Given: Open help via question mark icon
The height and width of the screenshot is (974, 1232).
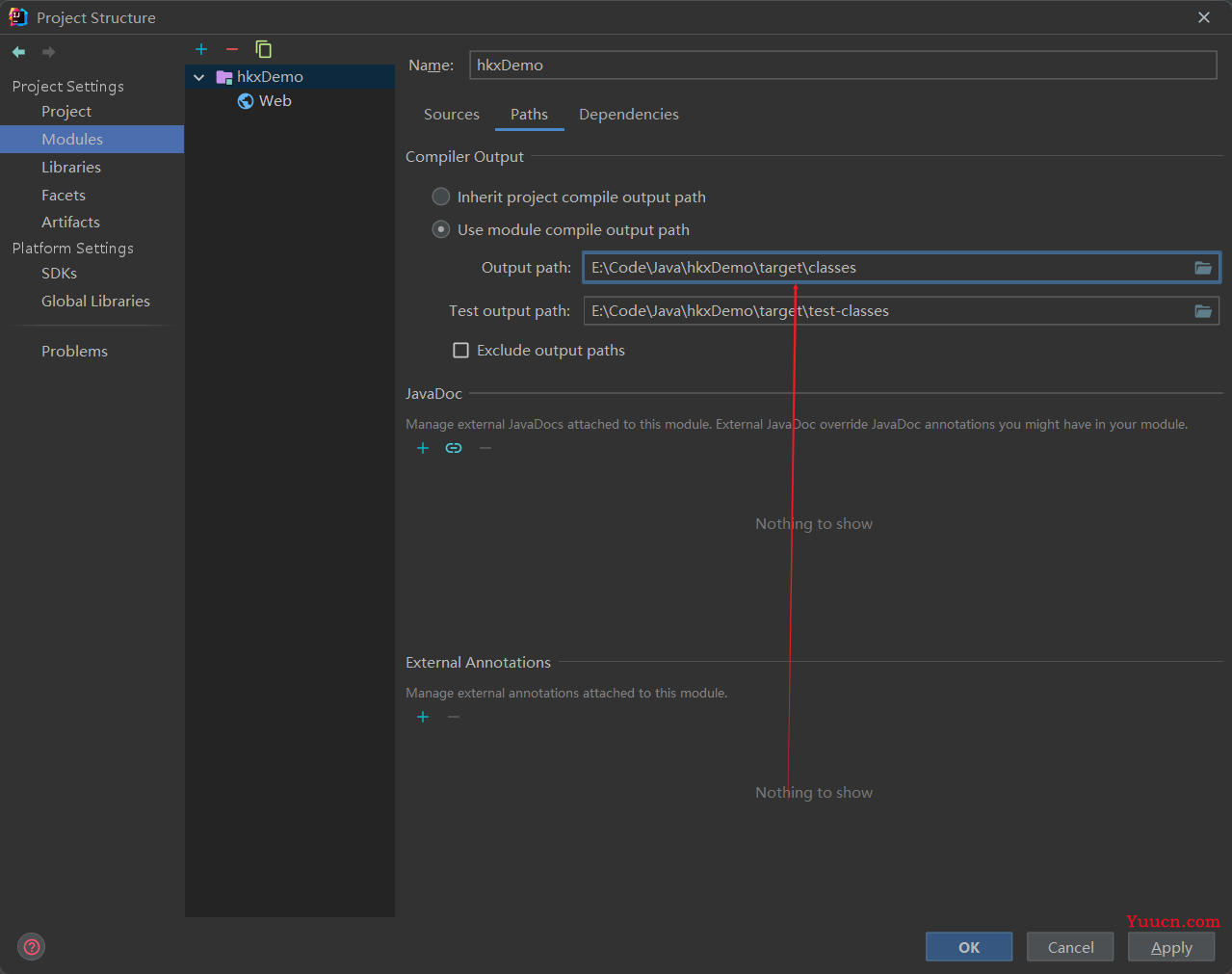Looking at the screenshot, I should point(32,947).
